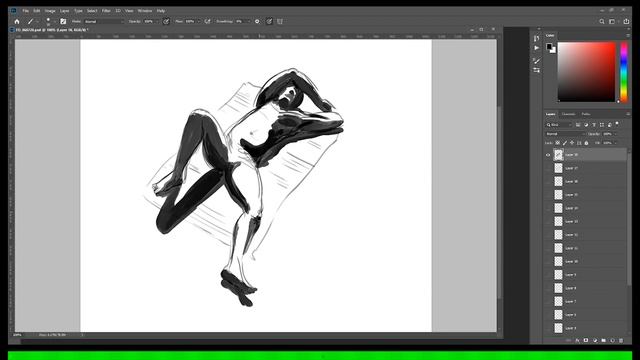640x360 pixels.
Task: Open the Window menu
Action: tap(145, 11)
